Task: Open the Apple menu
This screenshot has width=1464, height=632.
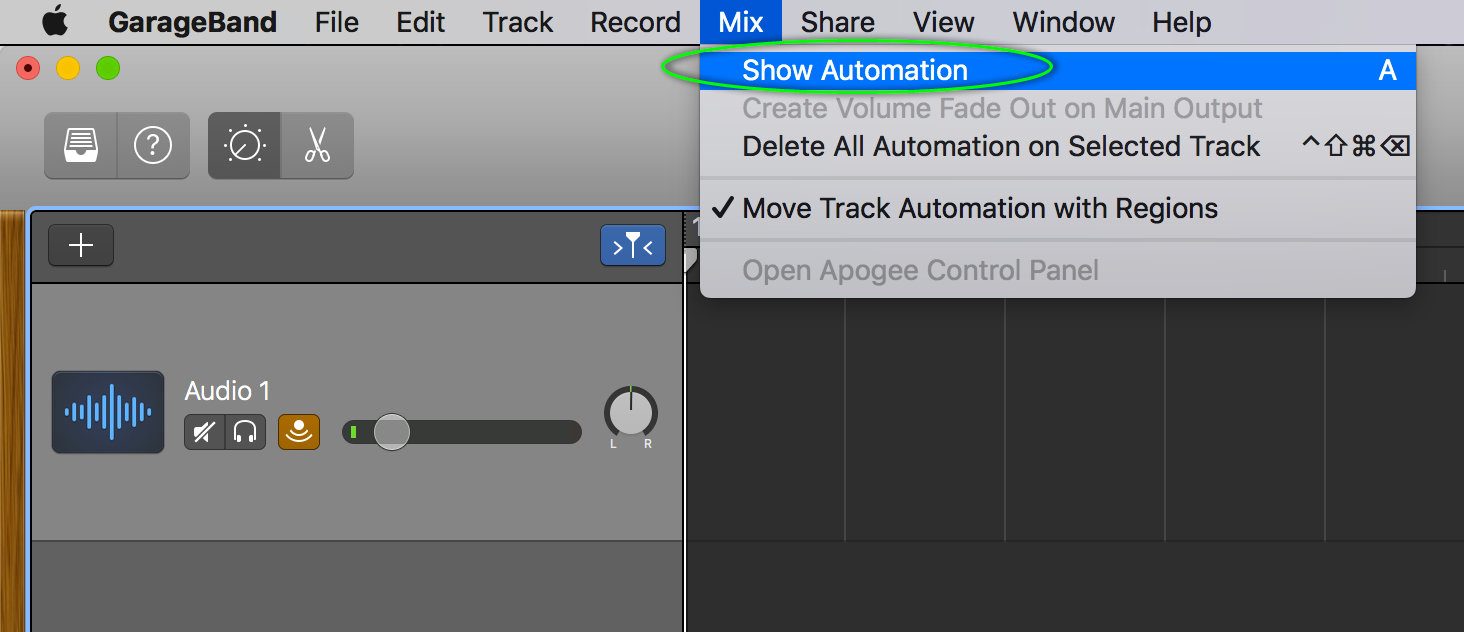Action: pos(54,21)
